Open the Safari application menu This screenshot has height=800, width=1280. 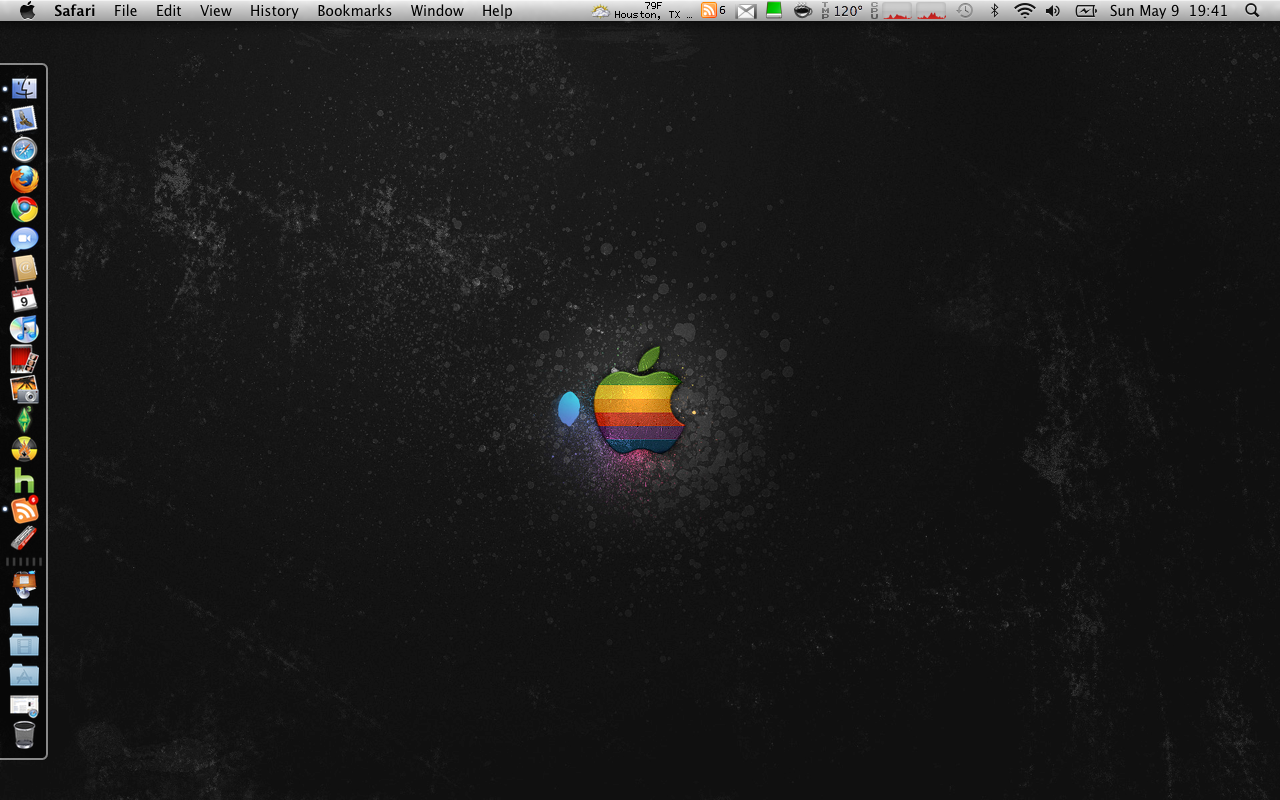[75, 11]
